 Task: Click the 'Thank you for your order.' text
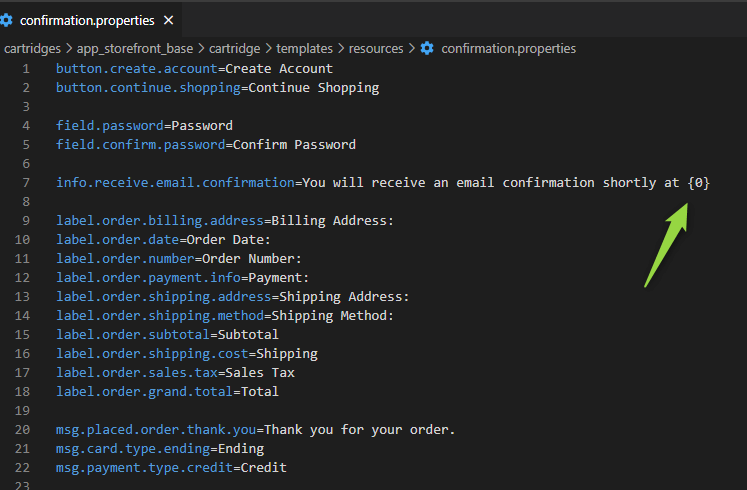point(360,430)
